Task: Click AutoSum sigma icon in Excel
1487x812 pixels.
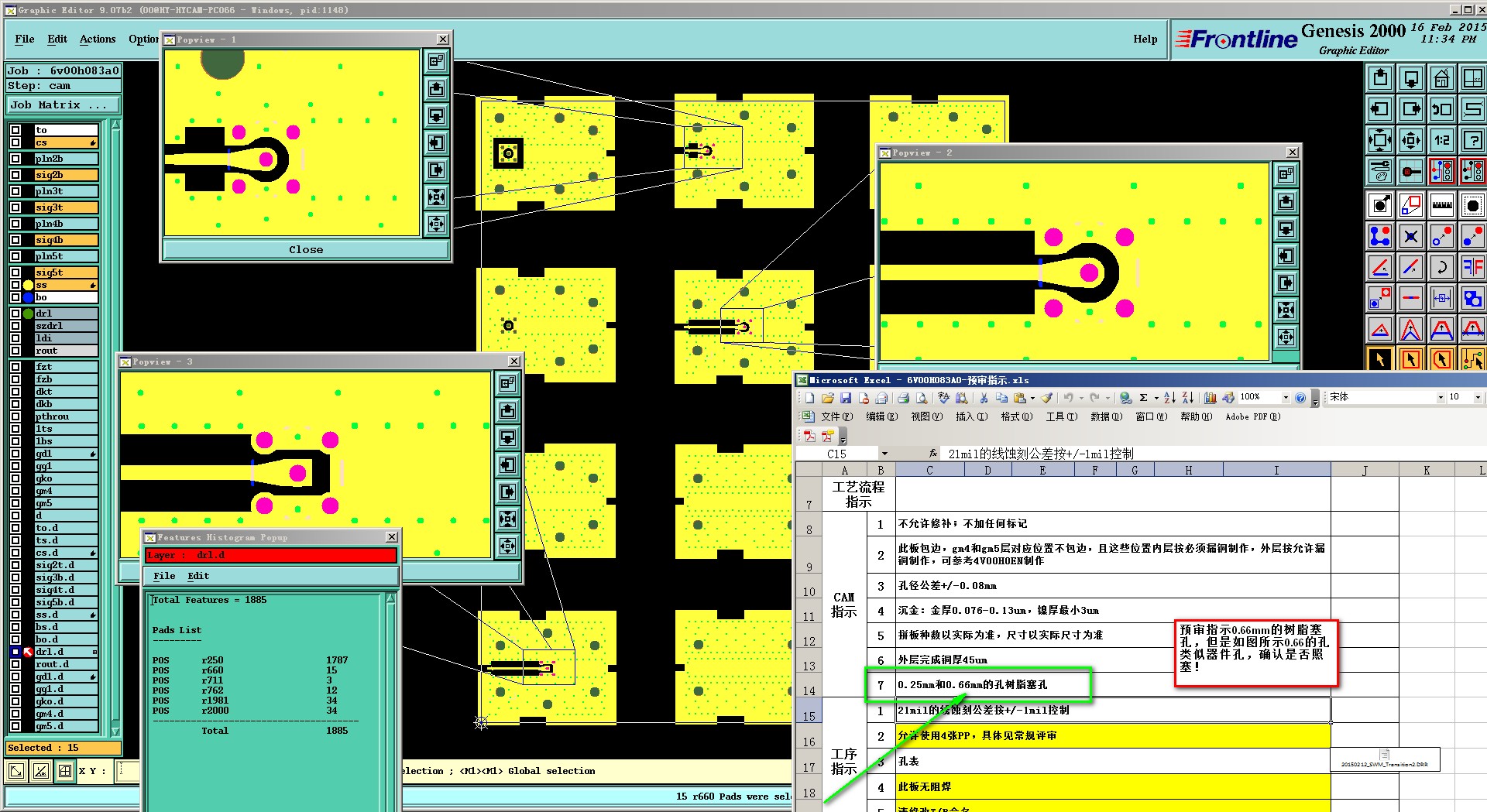Action: (1143, 398)
